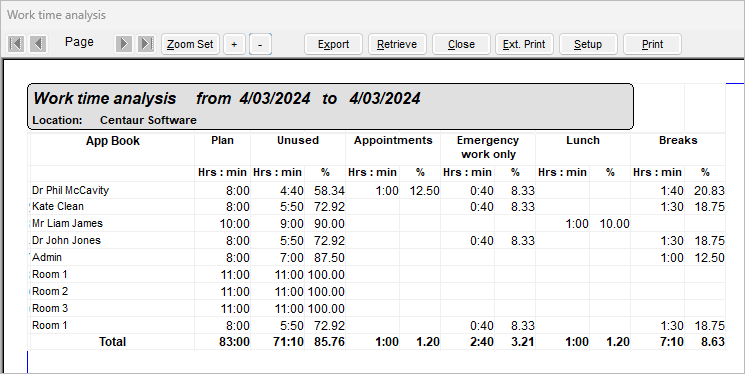Open Ext. Print options
Viewport: 745px width, 374px height.
pos(524,44)
